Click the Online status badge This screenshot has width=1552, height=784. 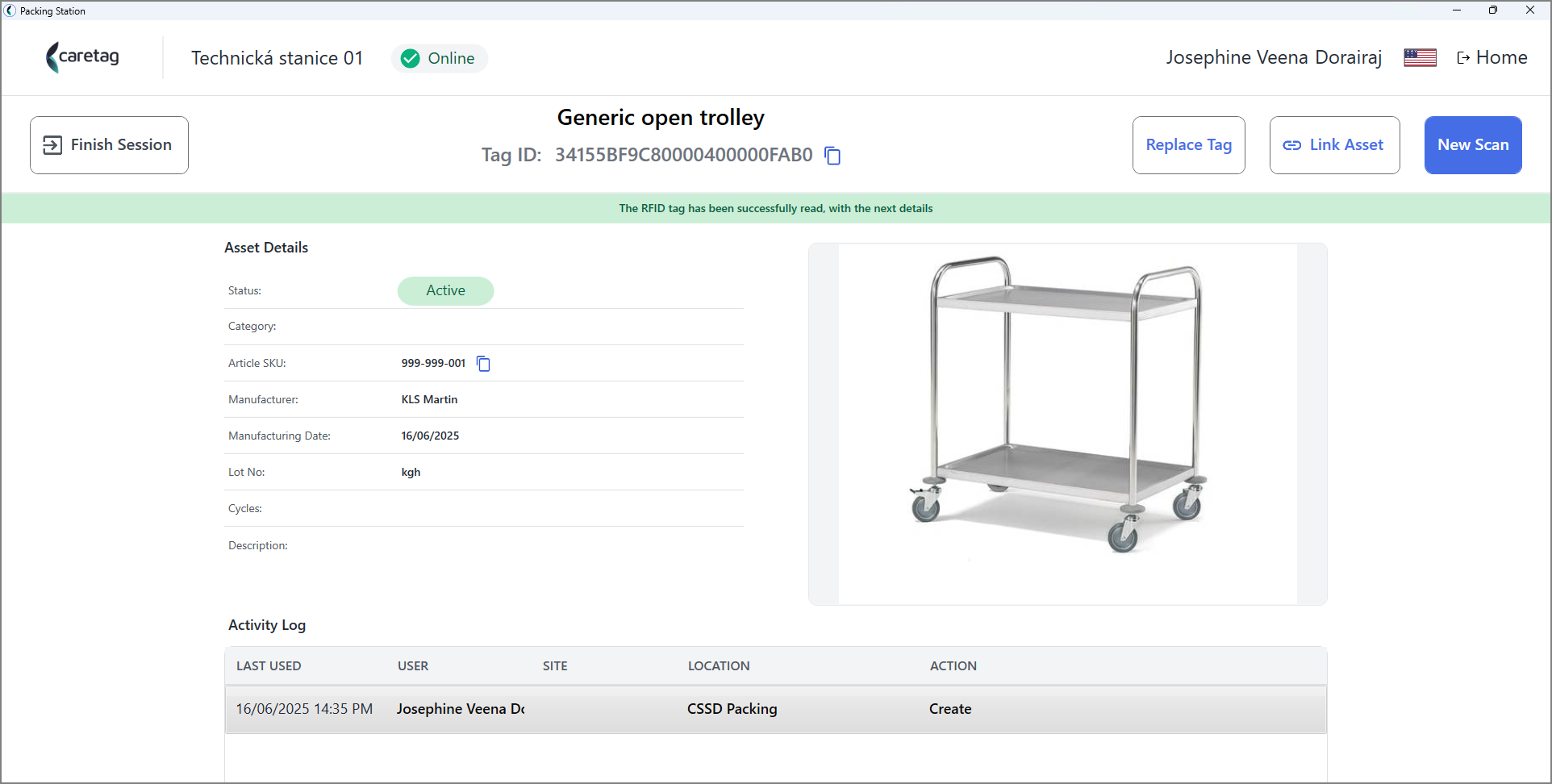[x=440, y=58]
